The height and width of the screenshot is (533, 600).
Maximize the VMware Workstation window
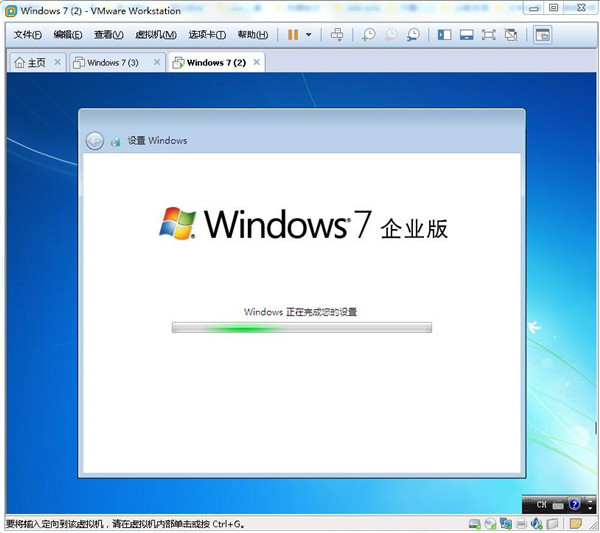pyautogui.click(x=554, y=8)
